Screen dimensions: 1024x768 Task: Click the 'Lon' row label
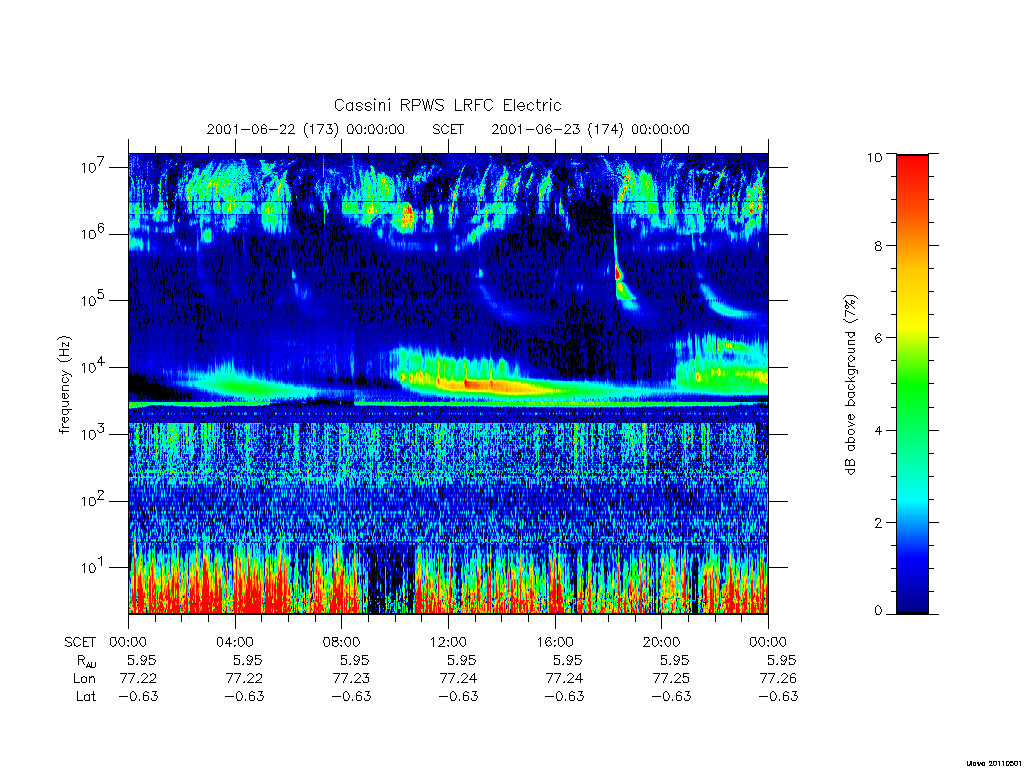click(84, 679)
